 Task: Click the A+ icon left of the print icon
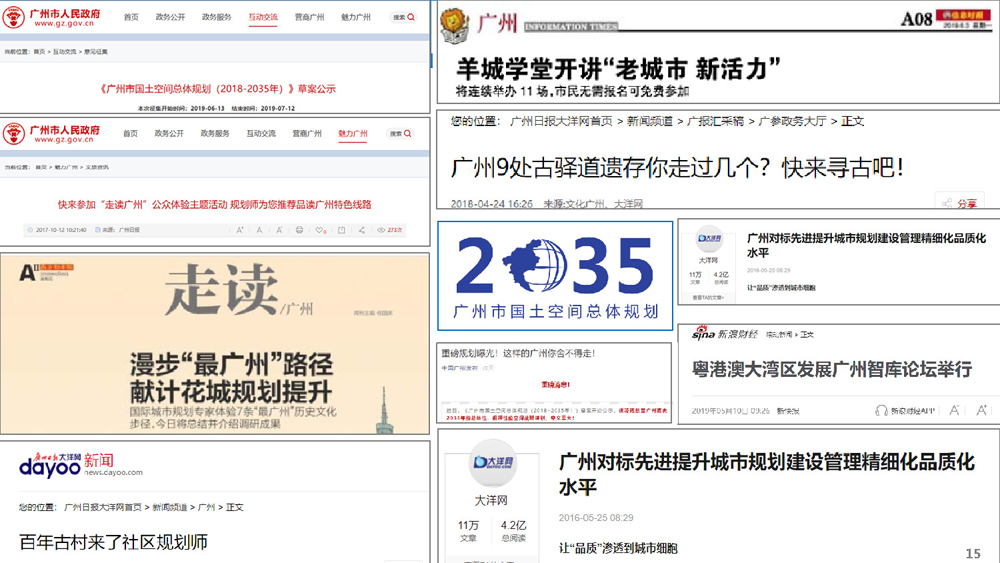click(238, 230)
